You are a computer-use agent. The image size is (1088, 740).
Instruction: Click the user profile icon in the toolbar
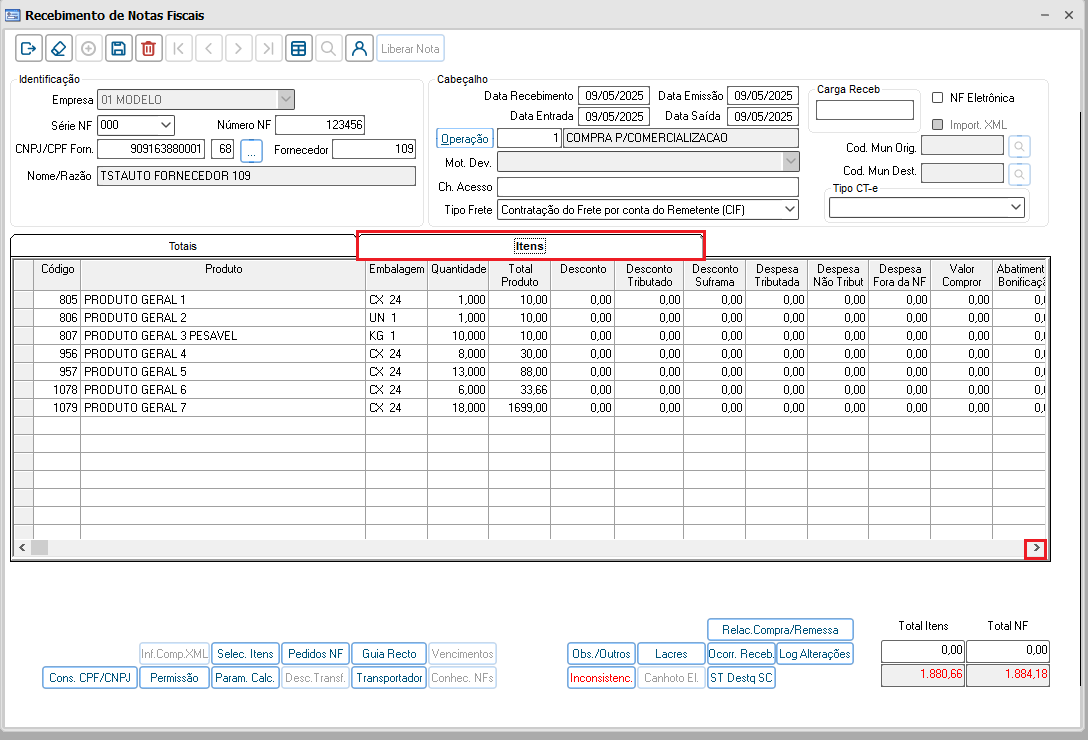(x=359, y=48)
